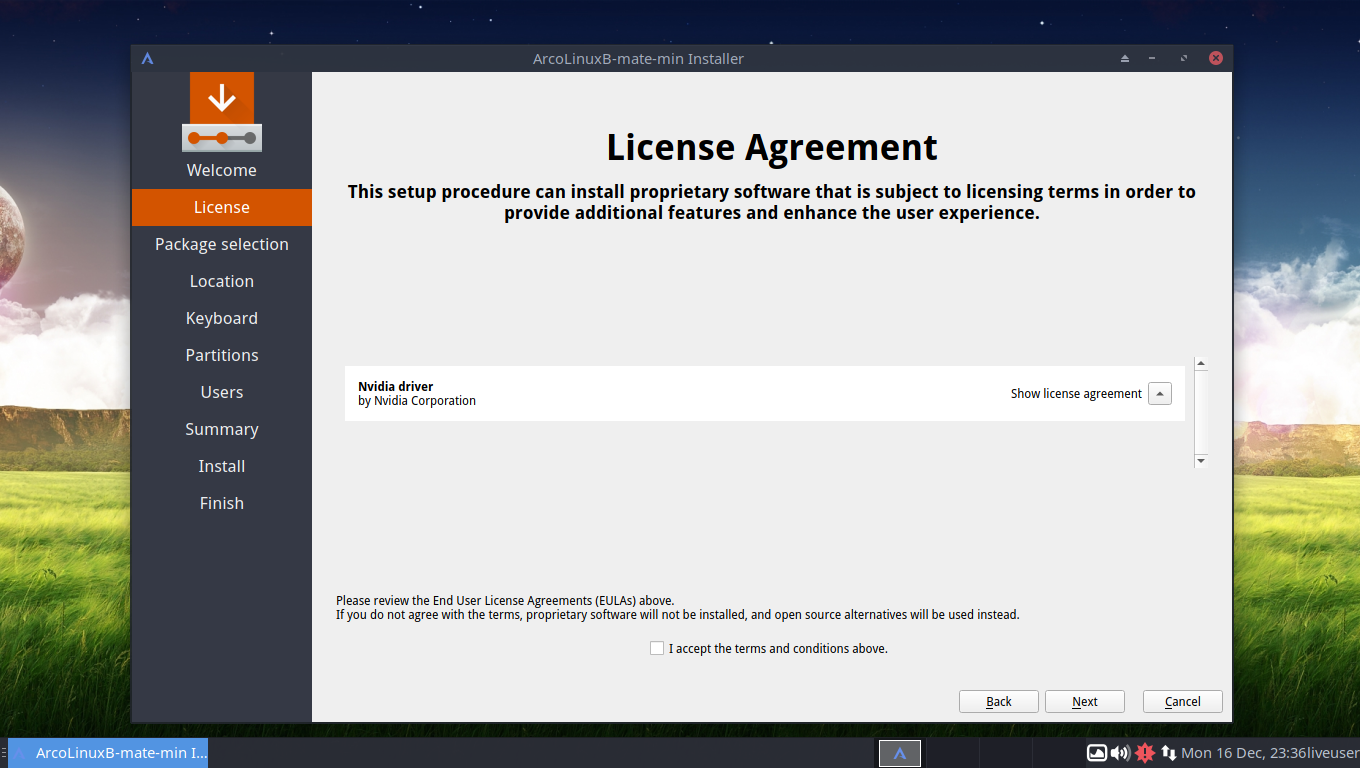
Task: Open the Arco icon button in taskbar center
Action: coord(900,753)
